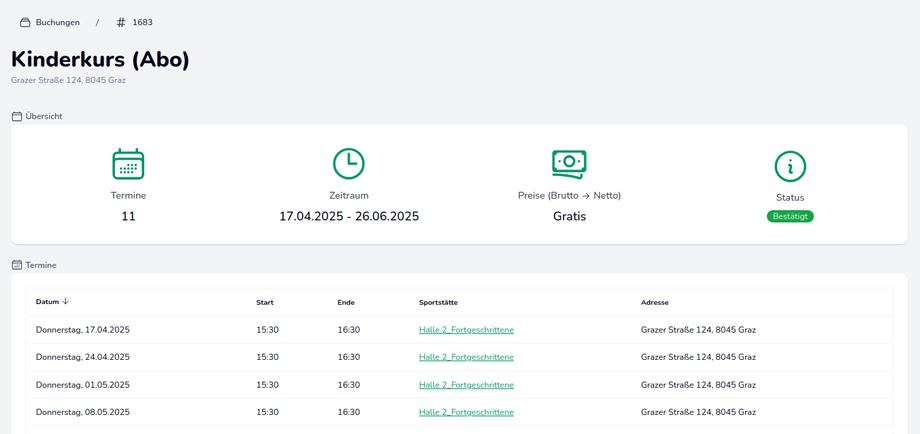Screen dimensions: 920x434
Task: Click the date Donnerstag, 24.04.2025
Action: coord(83,357)
